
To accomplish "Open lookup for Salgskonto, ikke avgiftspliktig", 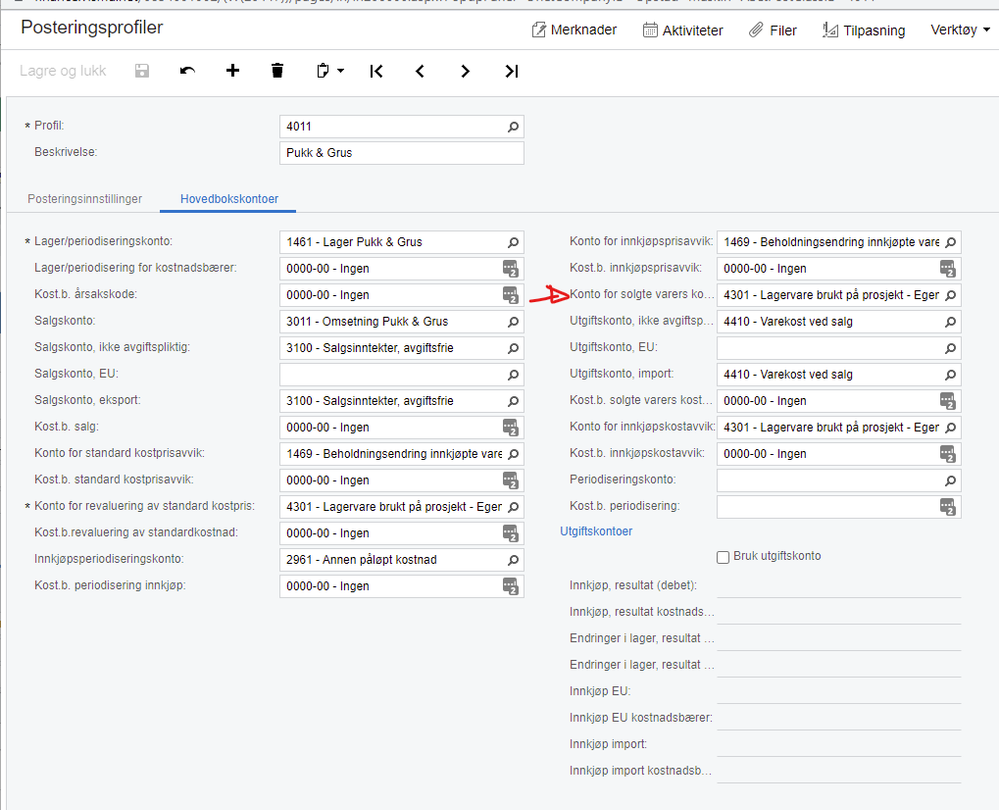I will (x=513, y=349).
